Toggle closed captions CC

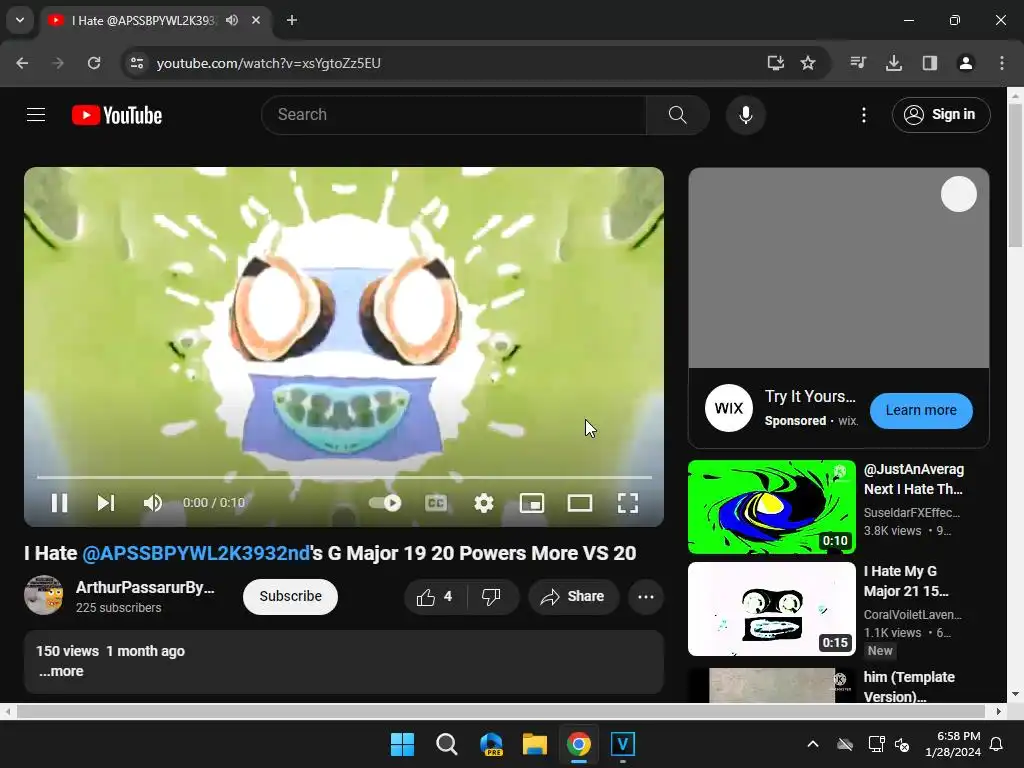point(436,503)
